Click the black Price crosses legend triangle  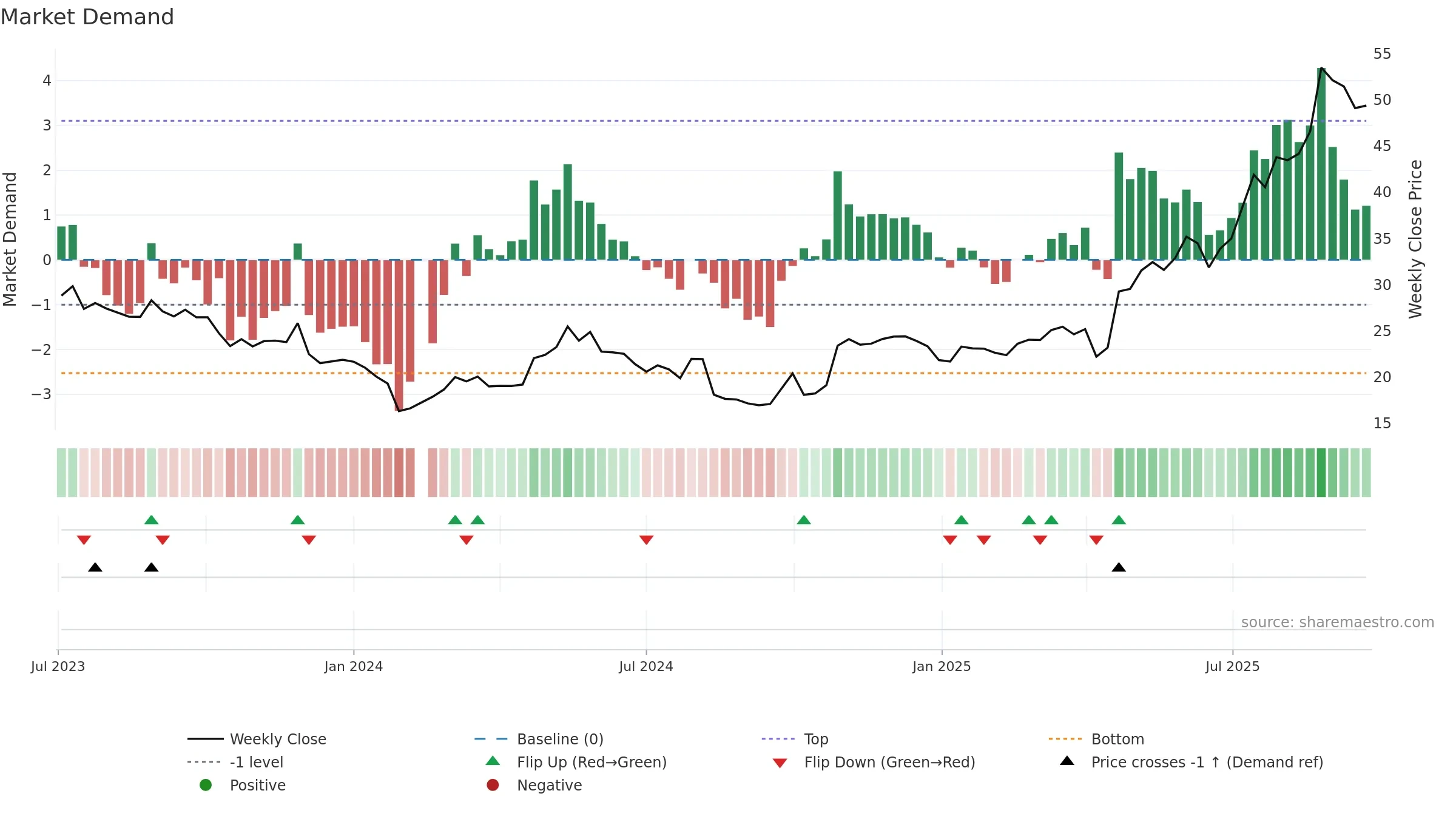1067,761
